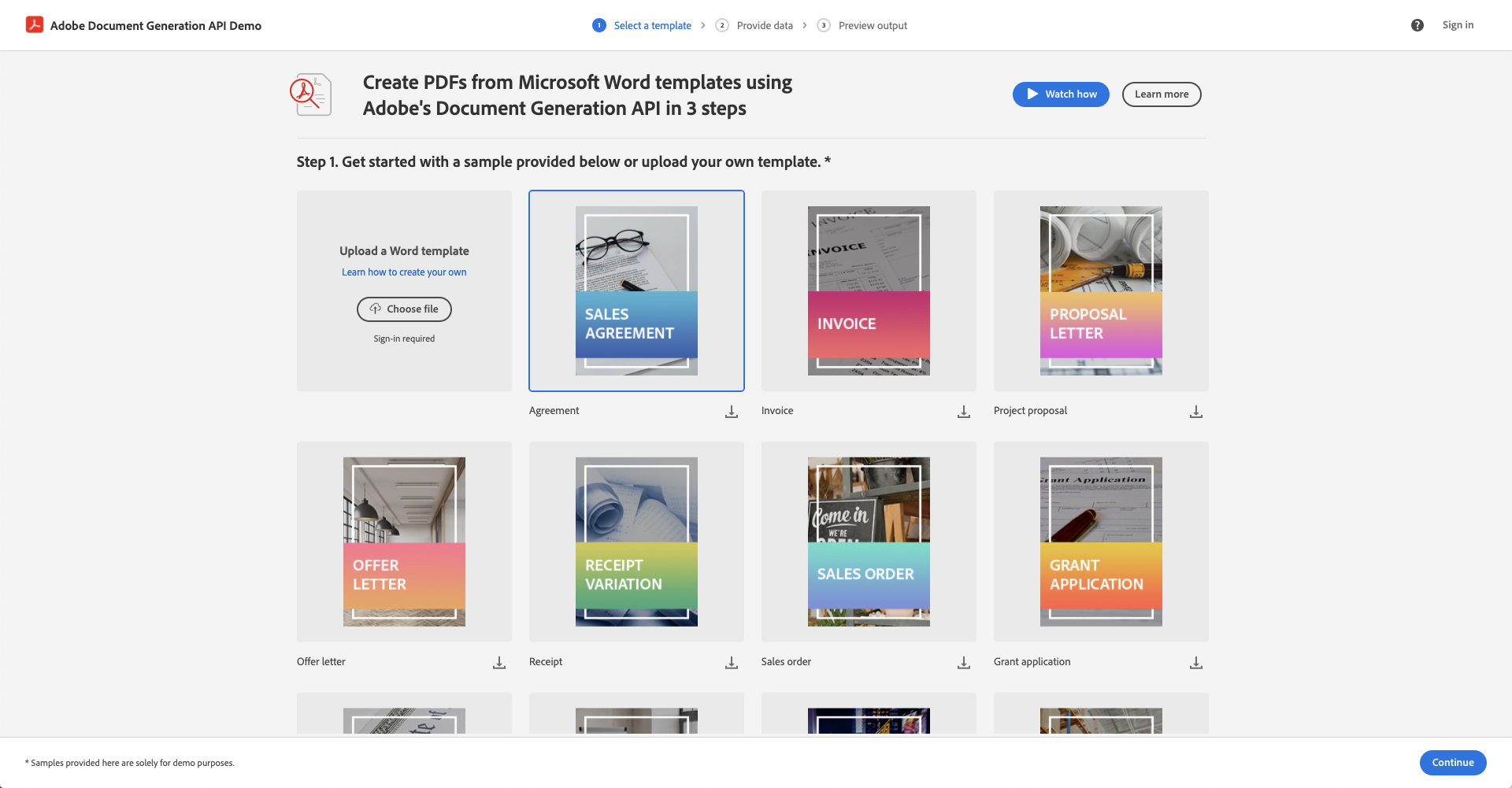This screenshot has width=1512, height=788.
Task: Download the Offer letter template
Action: tap(499, 663)
